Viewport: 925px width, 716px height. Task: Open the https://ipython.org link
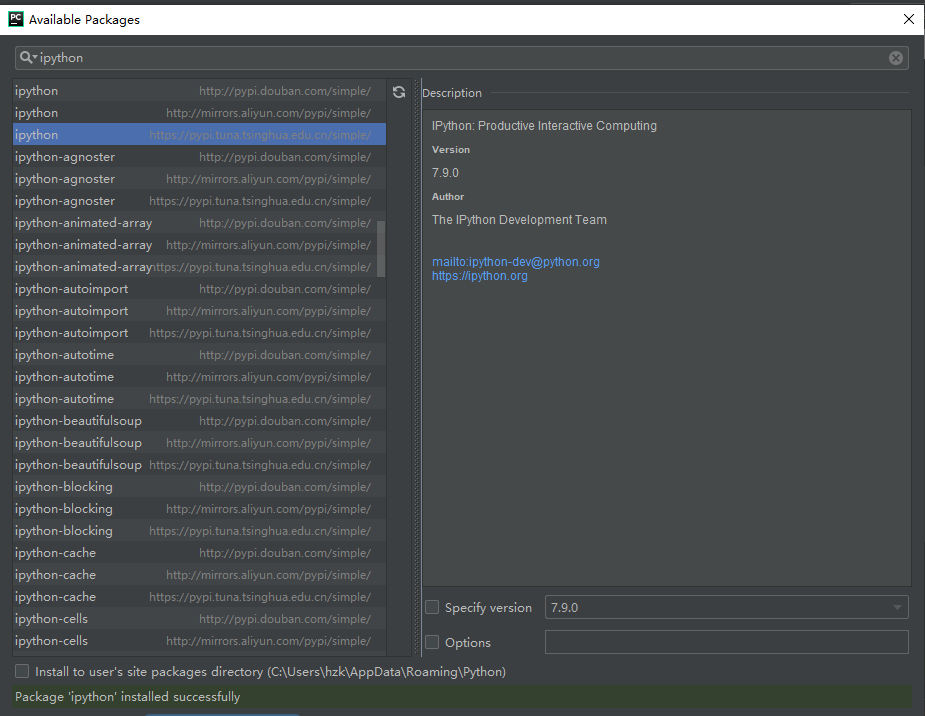tap(480, 276)
